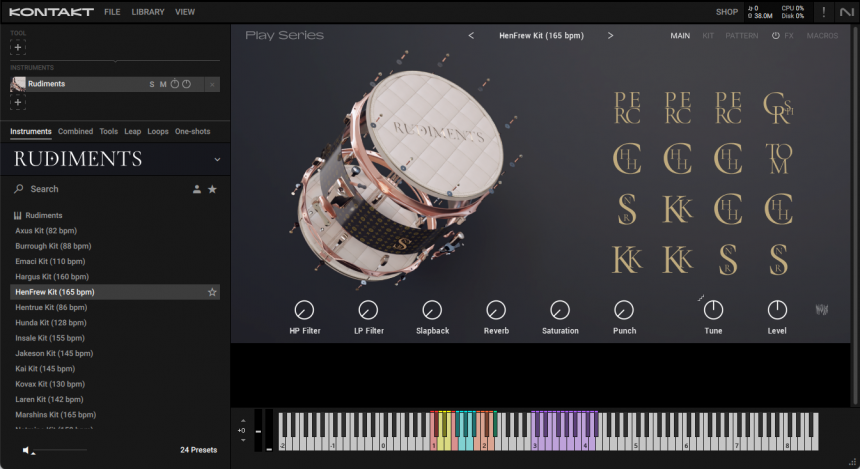
Task: Click the add Tool plus slot
Action: [x=18, y=47]
